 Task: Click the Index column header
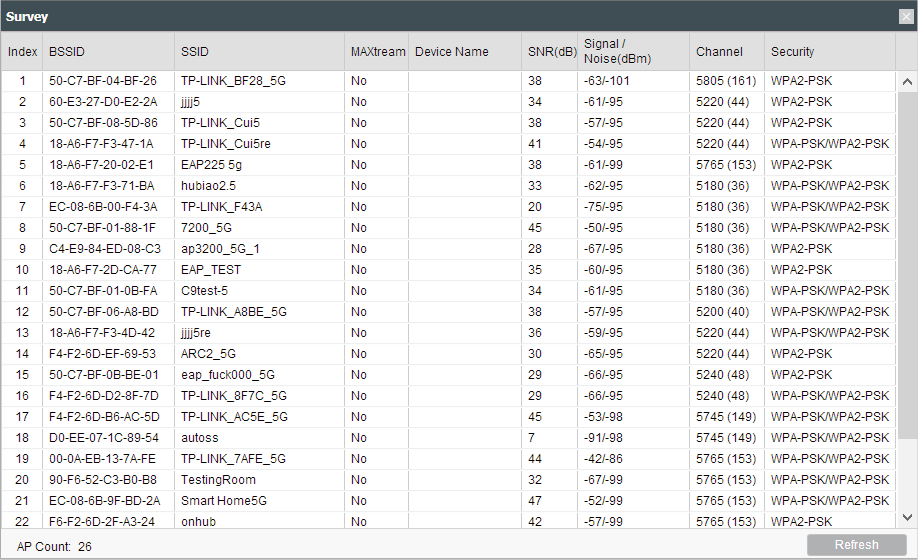point(22,51)
